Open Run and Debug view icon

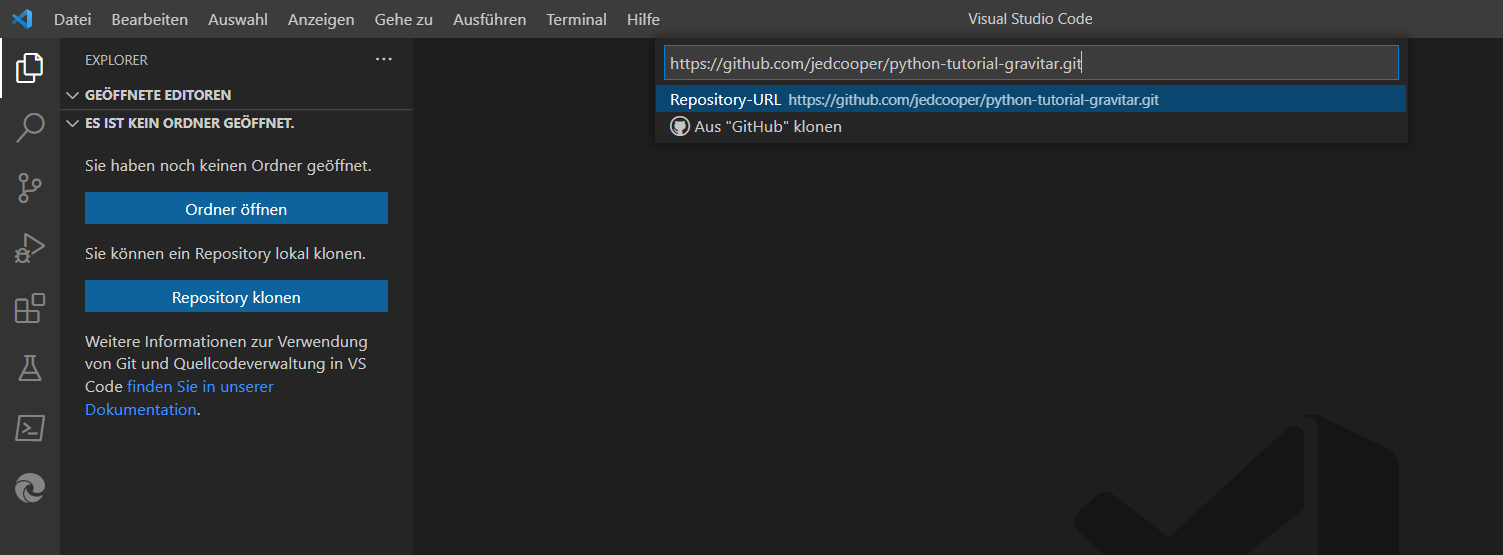30,247
